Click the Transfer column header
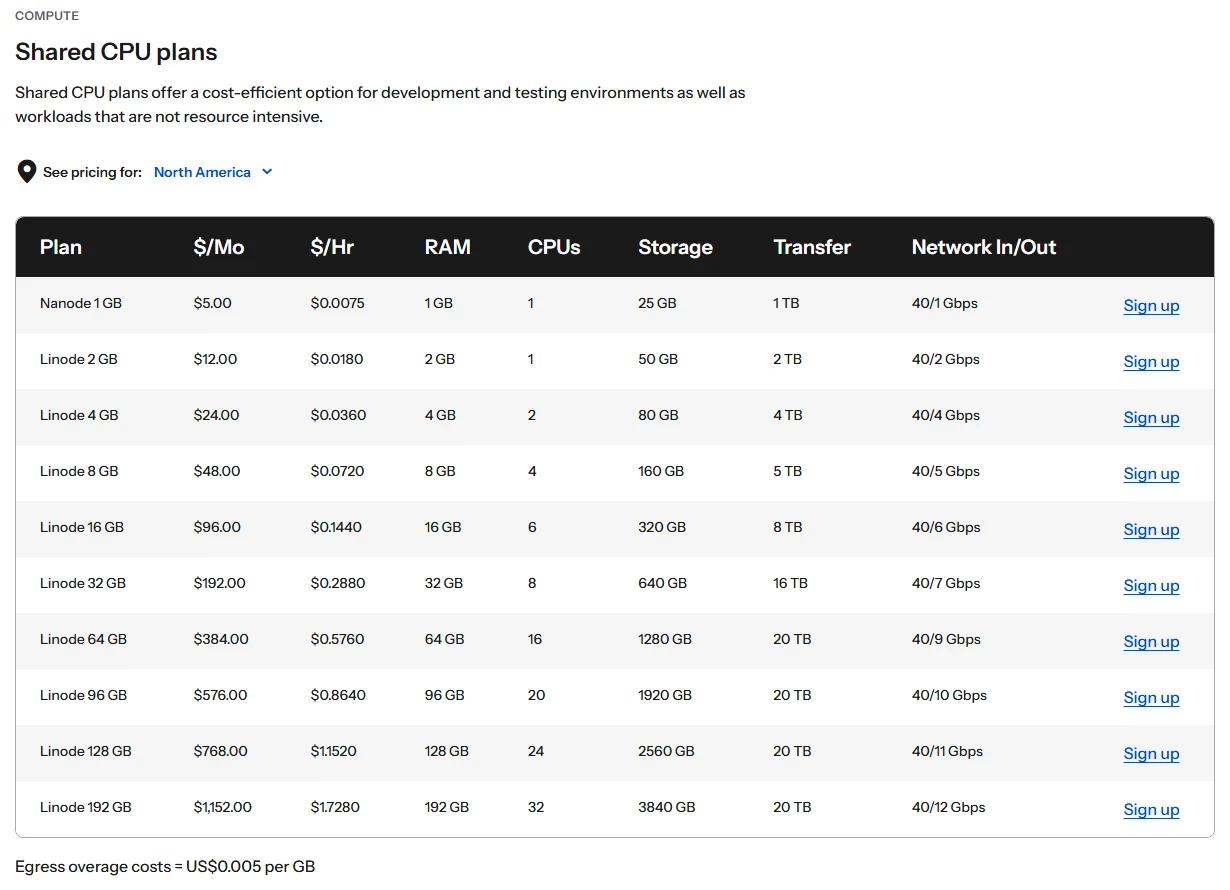The width and height of the screenshot is (1230, 890). click(x=812, y=247)
